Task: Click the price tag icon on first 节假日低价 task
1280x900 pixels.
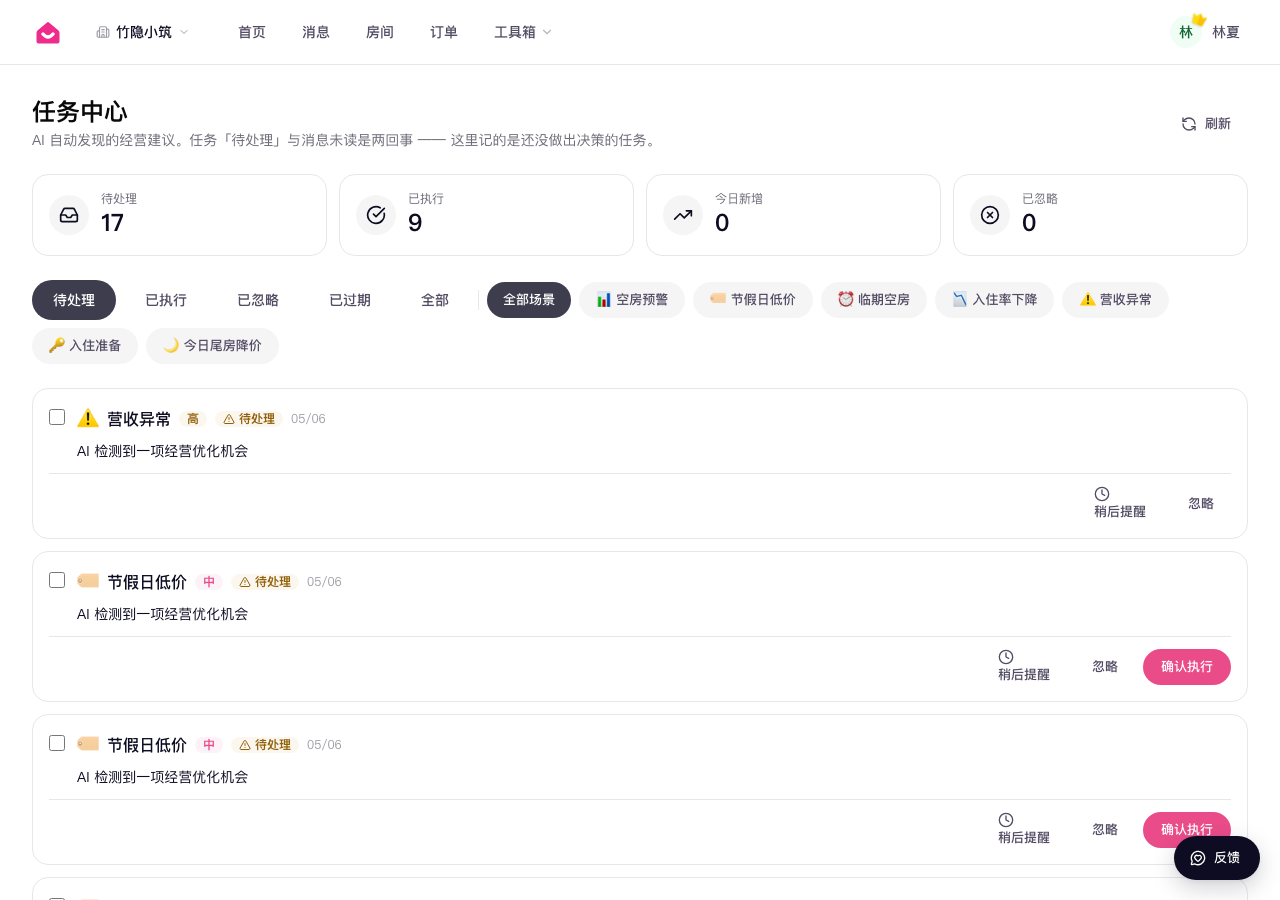Action: click(x=88, y=581)
